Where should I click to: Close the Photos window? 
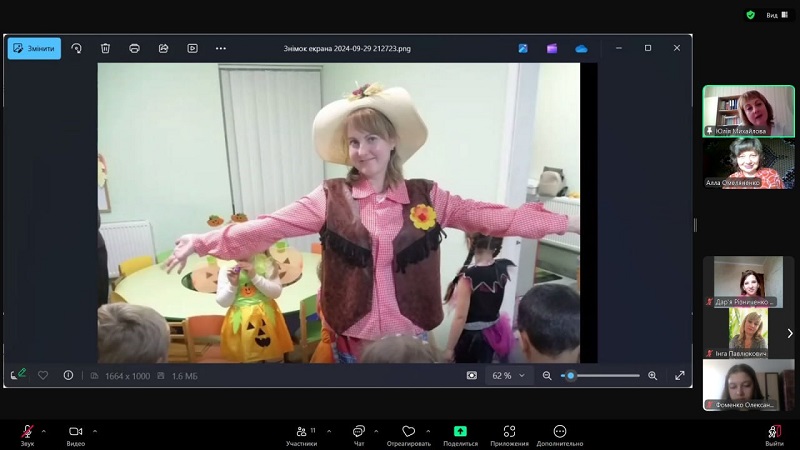point(677,48)
